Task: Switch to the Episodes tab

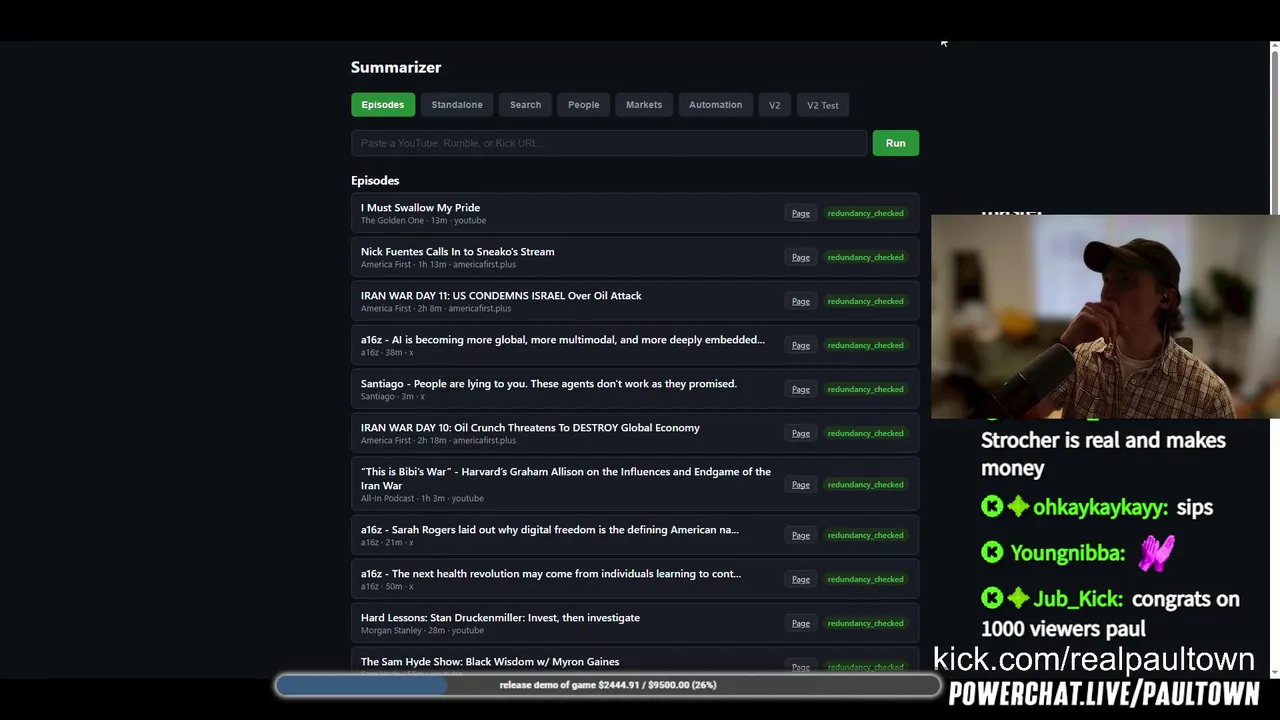Action: 382,105
